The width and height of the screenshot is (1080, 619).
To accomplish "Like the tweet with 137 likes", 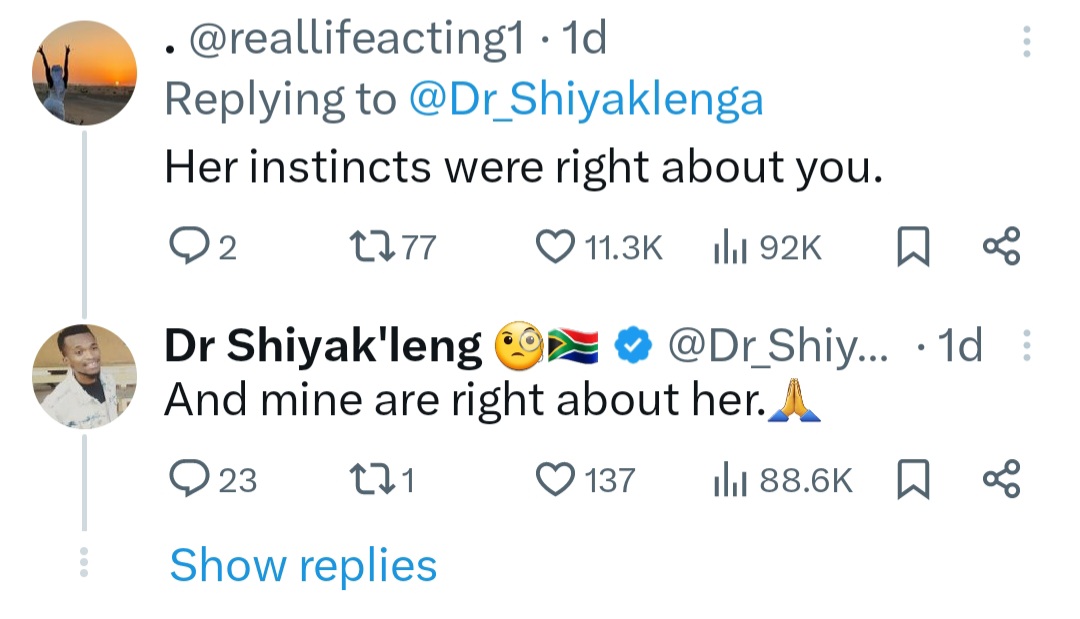I will (553, 480).
